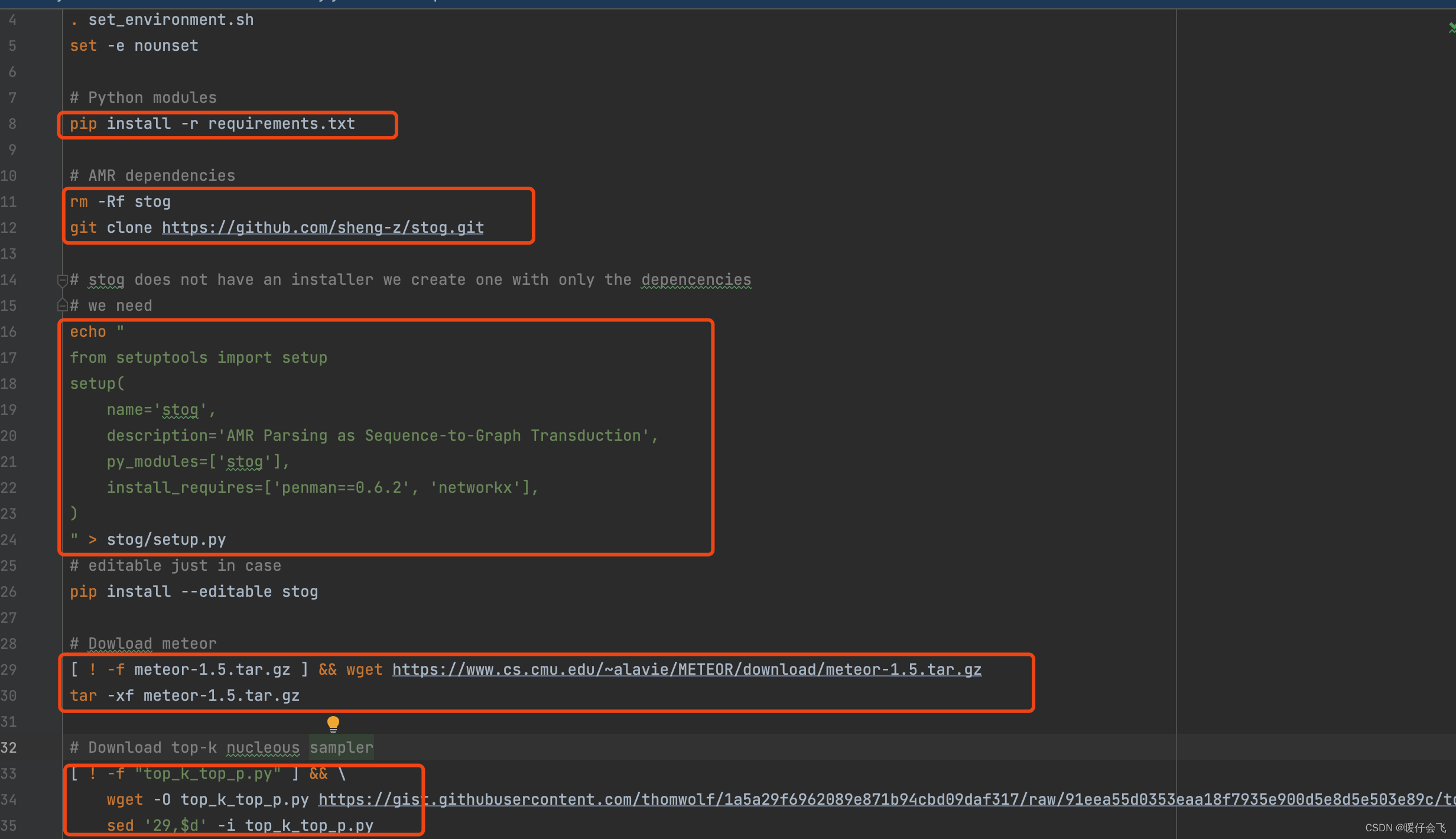The width and height of the screenshot is (1456, 839).
Task: Click 'from setuptools import setup' line
Action: coord(199,357)
